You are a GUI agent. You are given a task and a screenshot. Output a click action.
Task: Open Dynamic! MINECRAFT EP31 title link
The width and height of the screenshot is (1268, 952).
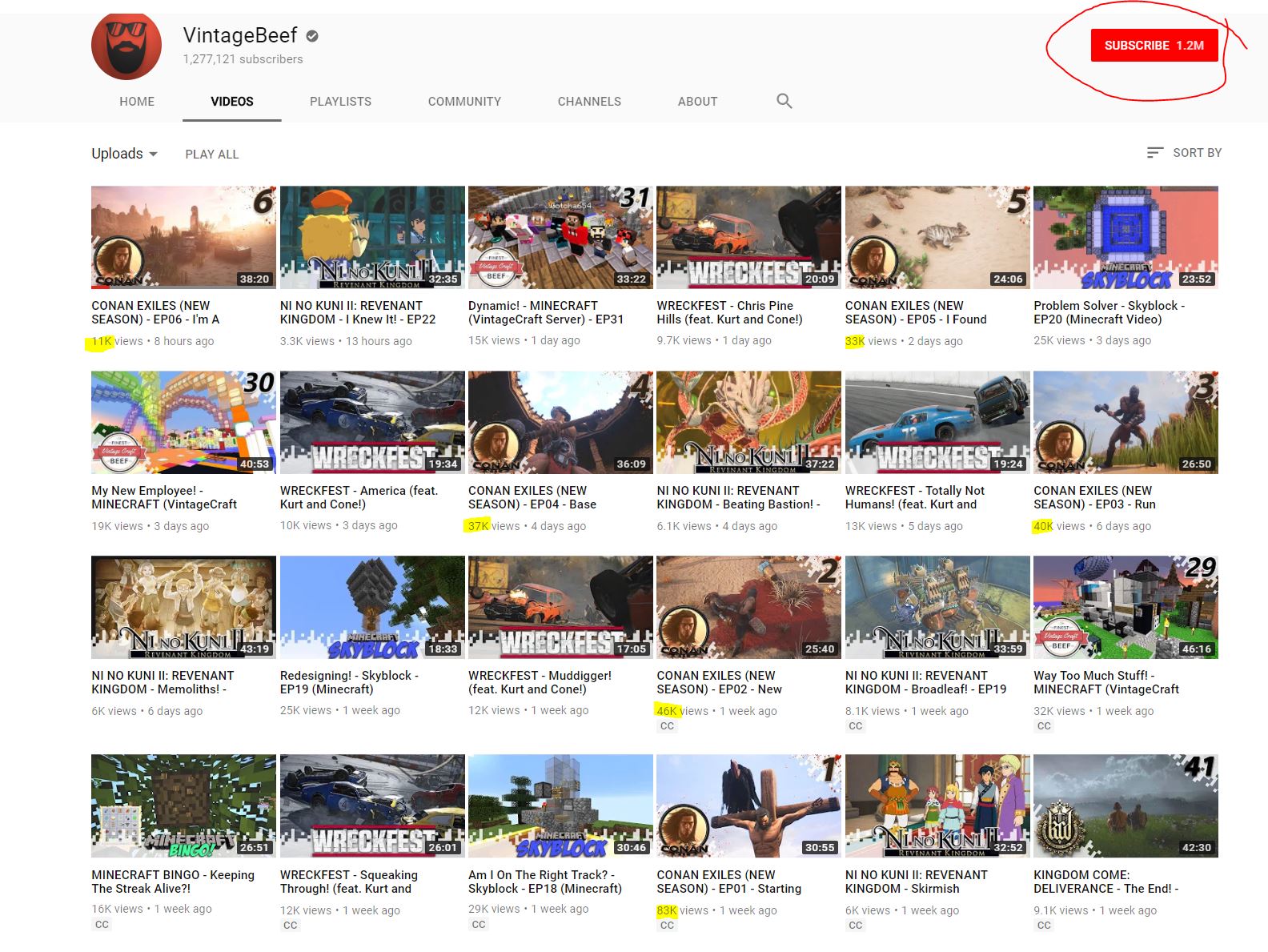click(x=546, y=312)
